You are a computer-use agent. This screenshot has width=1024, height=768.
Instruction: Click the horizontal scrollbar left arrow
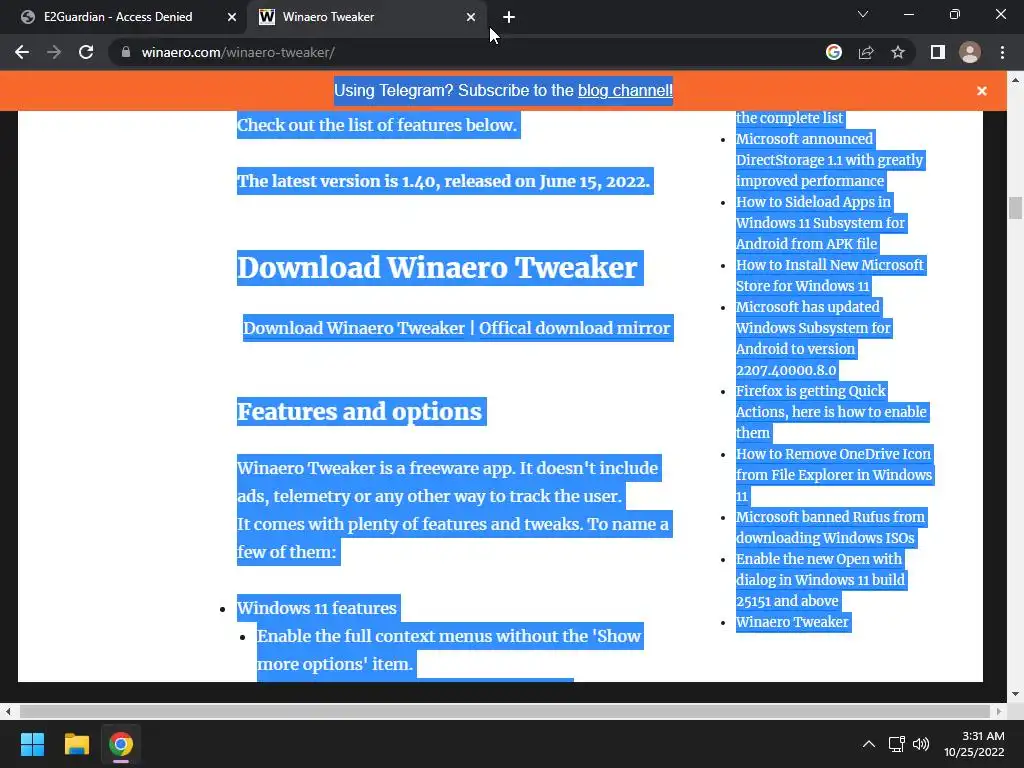(8, 711)
